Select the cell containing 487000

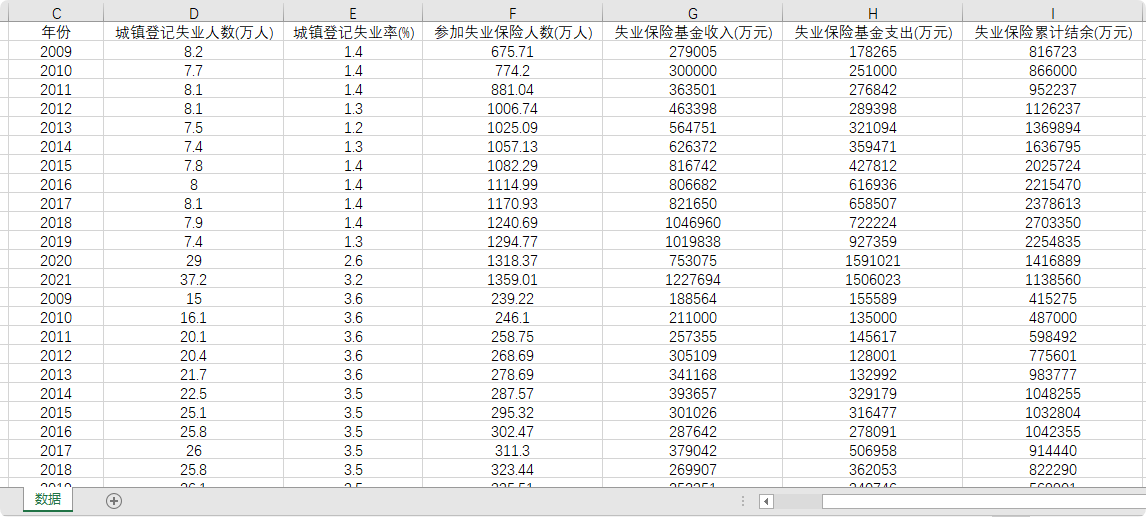pos(1053,317)
